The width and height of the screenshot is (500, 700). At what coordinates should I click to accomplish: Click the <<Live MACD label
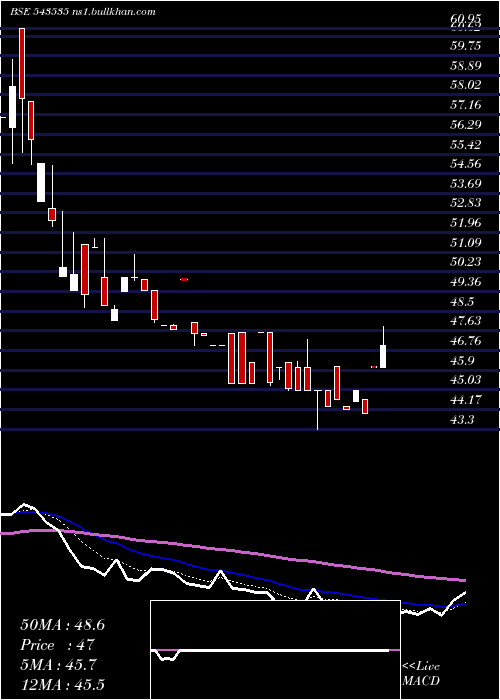click(421, 673)
